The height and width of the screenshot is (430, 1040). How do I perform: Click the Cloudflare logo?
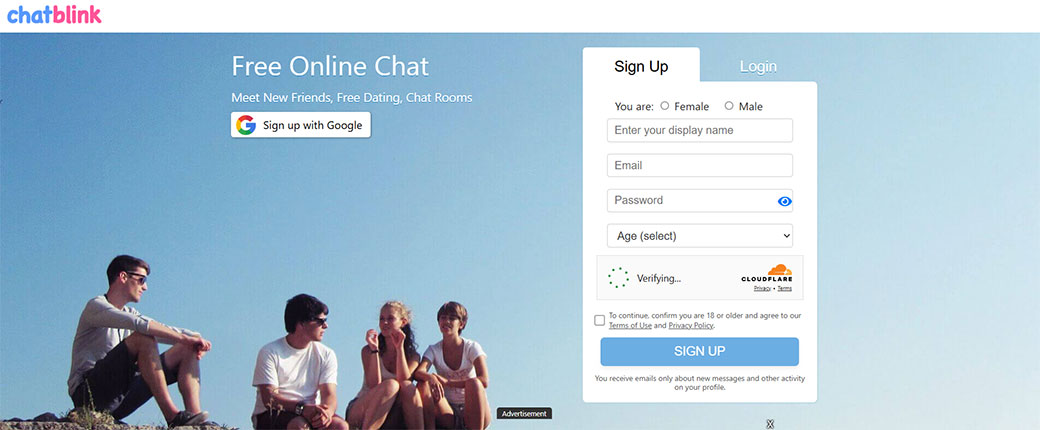[767, 273]
